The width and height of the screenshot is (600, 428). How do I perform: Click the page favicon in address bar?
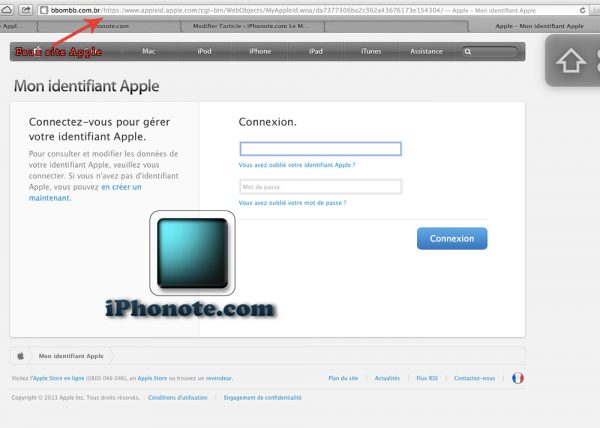pyautogui.click(x=44, y=10)
